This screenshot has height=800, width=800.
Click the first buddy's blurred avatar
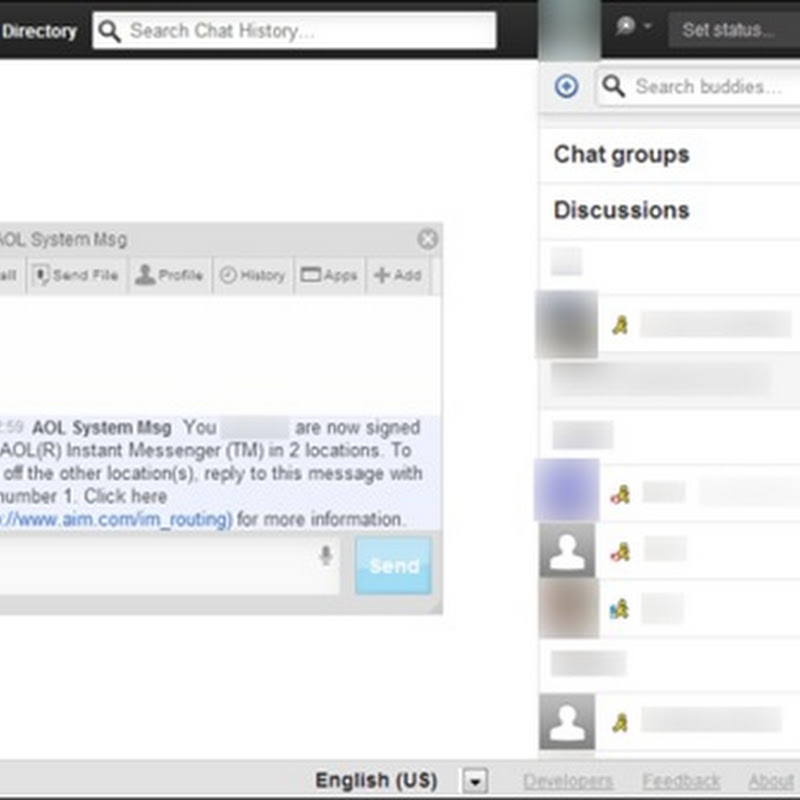[566, 324]
